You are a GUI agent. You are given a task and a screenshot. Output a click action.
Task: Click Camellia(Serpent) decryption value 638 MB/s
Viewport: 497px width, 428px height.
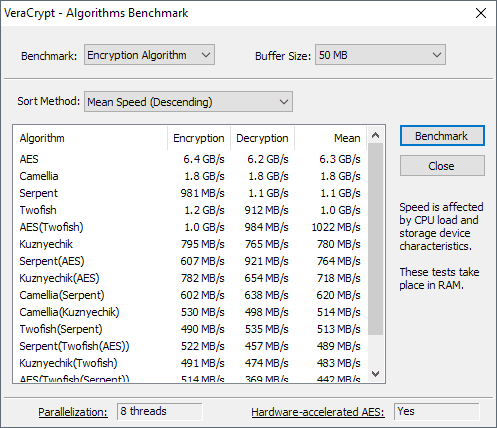point(267,295)
